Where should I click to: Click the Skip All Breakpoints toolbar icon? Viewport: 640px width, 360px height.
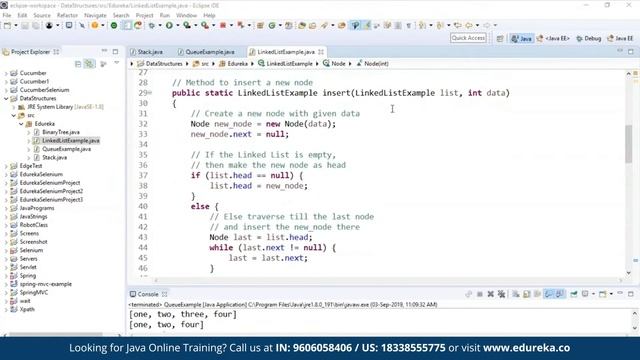(x=82, y=25)
